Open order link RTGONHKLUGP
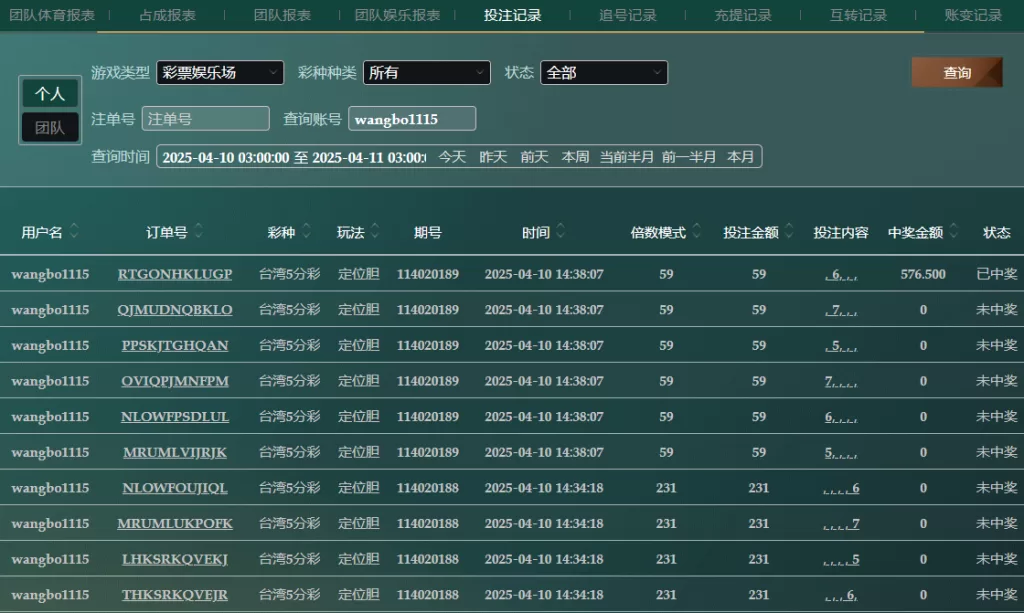Screen dimensions: 1024x613 click(x=175, y=274)
